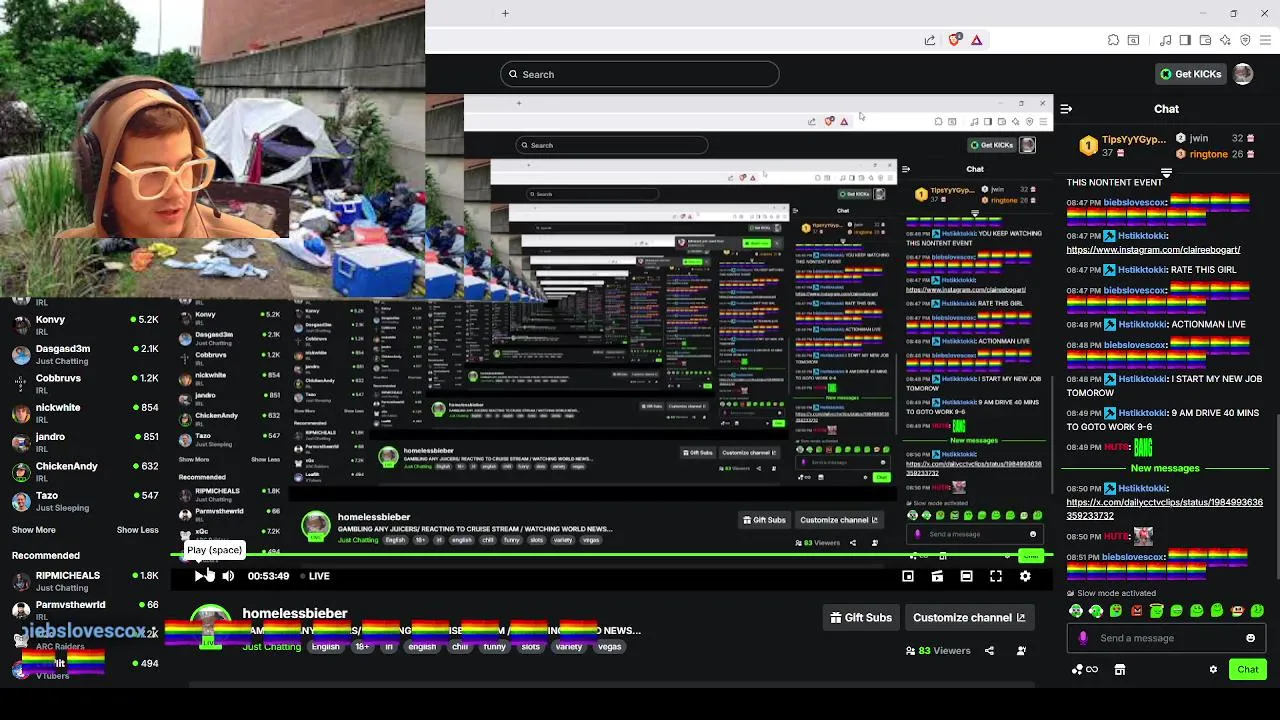Insert the red angry face emote

1136,611
